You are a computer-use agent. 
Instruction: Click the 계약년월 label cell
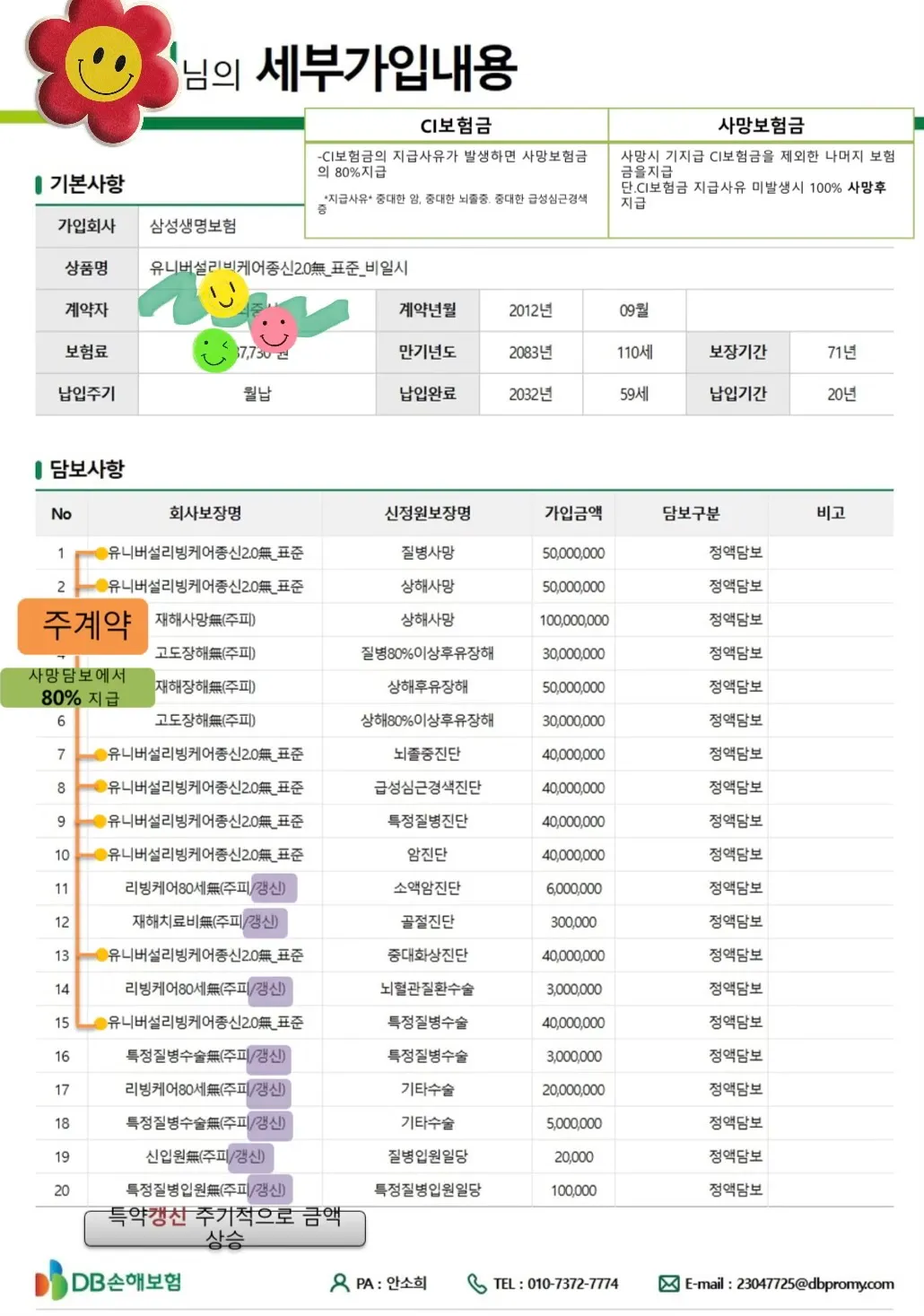point(428,309)
